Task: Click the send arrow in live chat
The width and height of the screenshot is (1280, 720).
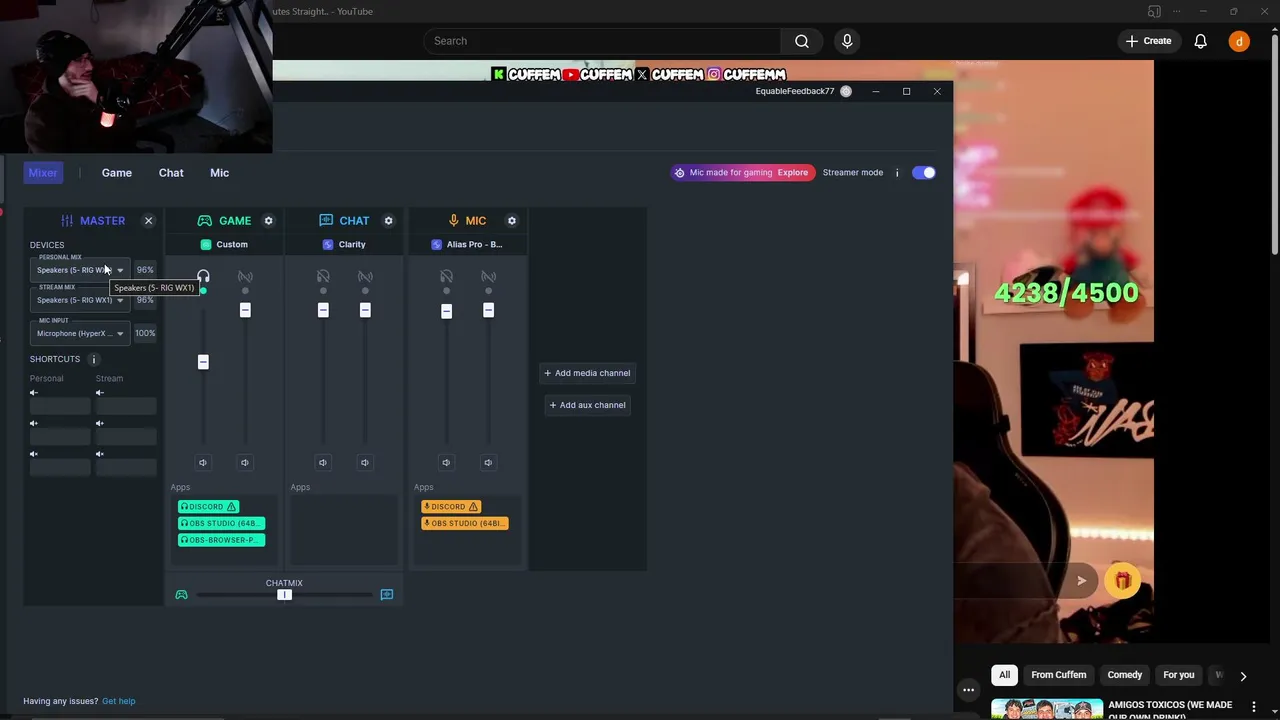Action: (1081, 581)
